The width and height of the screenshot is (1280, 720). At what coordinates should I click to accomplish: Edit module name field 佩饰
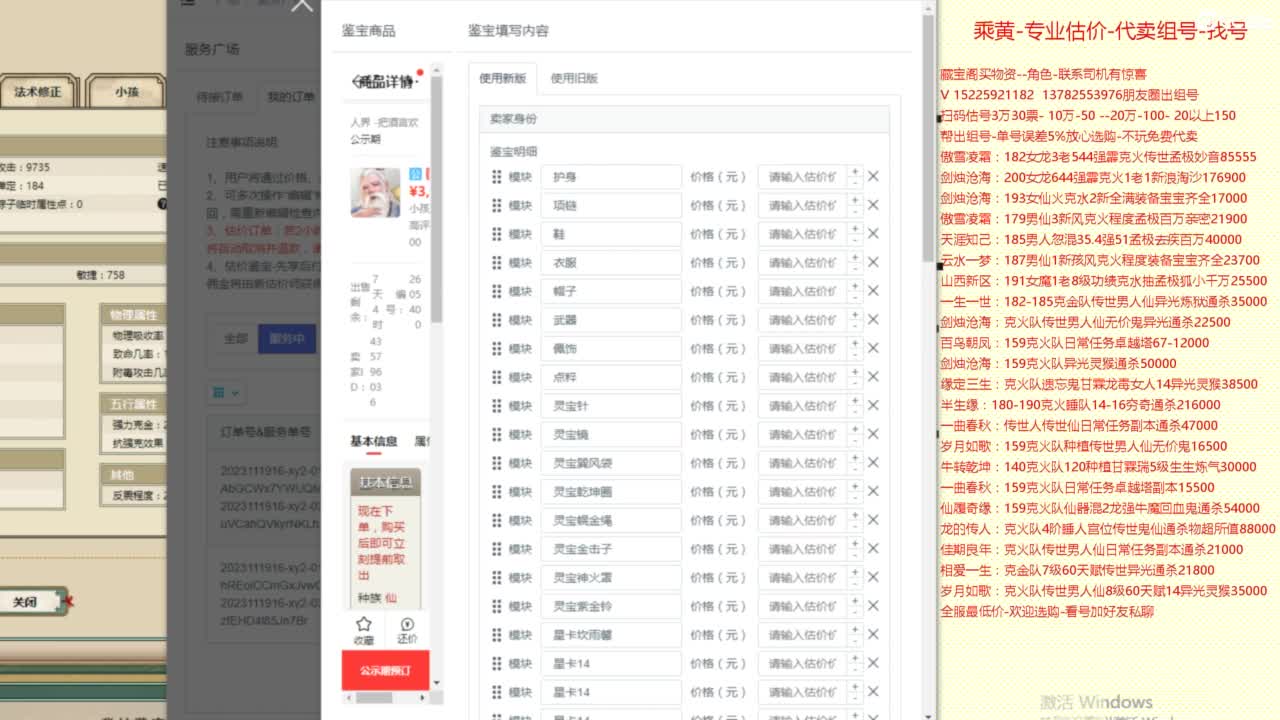[x=611, y=349]
